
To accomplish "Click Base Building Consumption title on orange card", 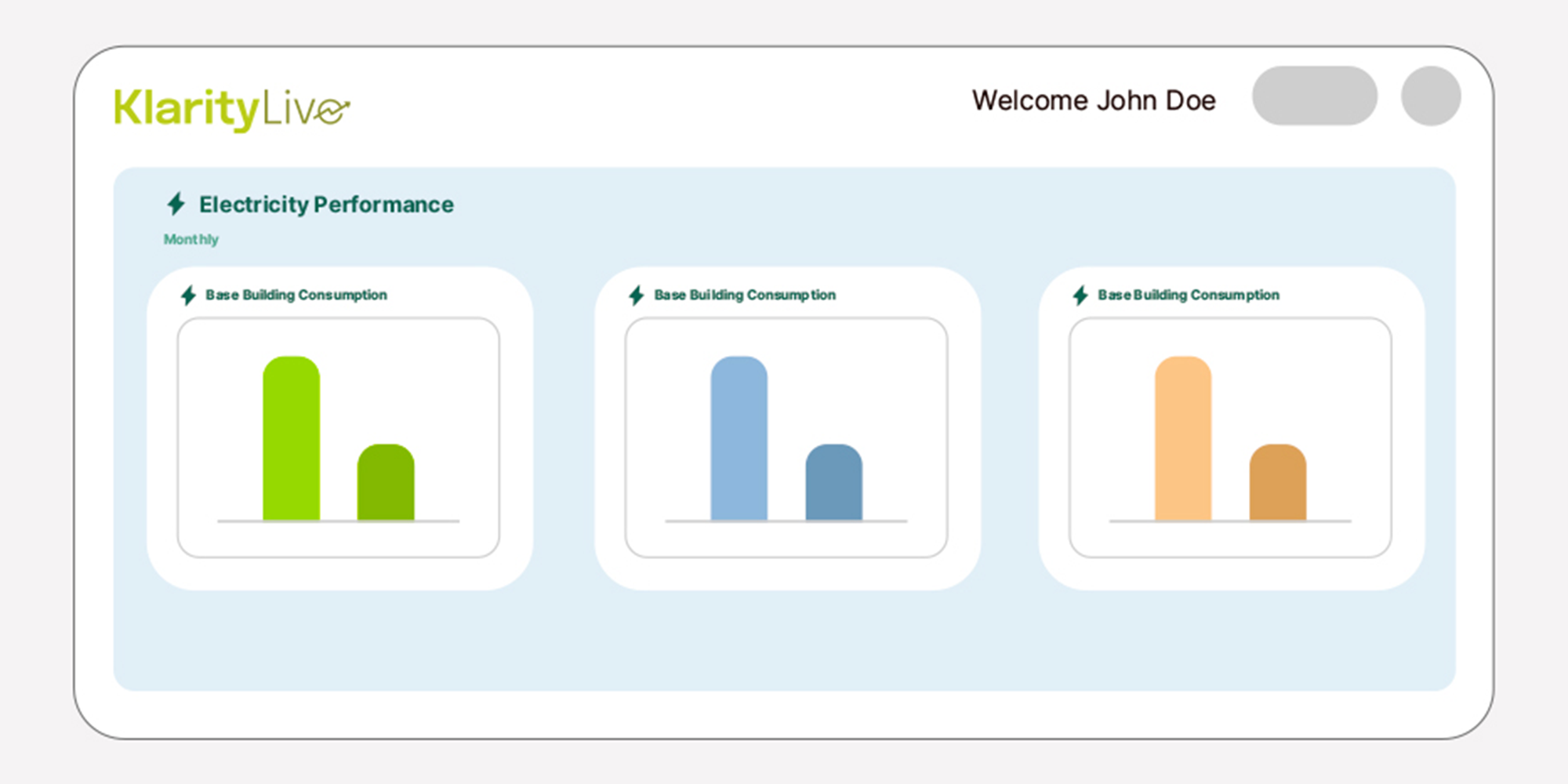I will (x=1189, y=295).
